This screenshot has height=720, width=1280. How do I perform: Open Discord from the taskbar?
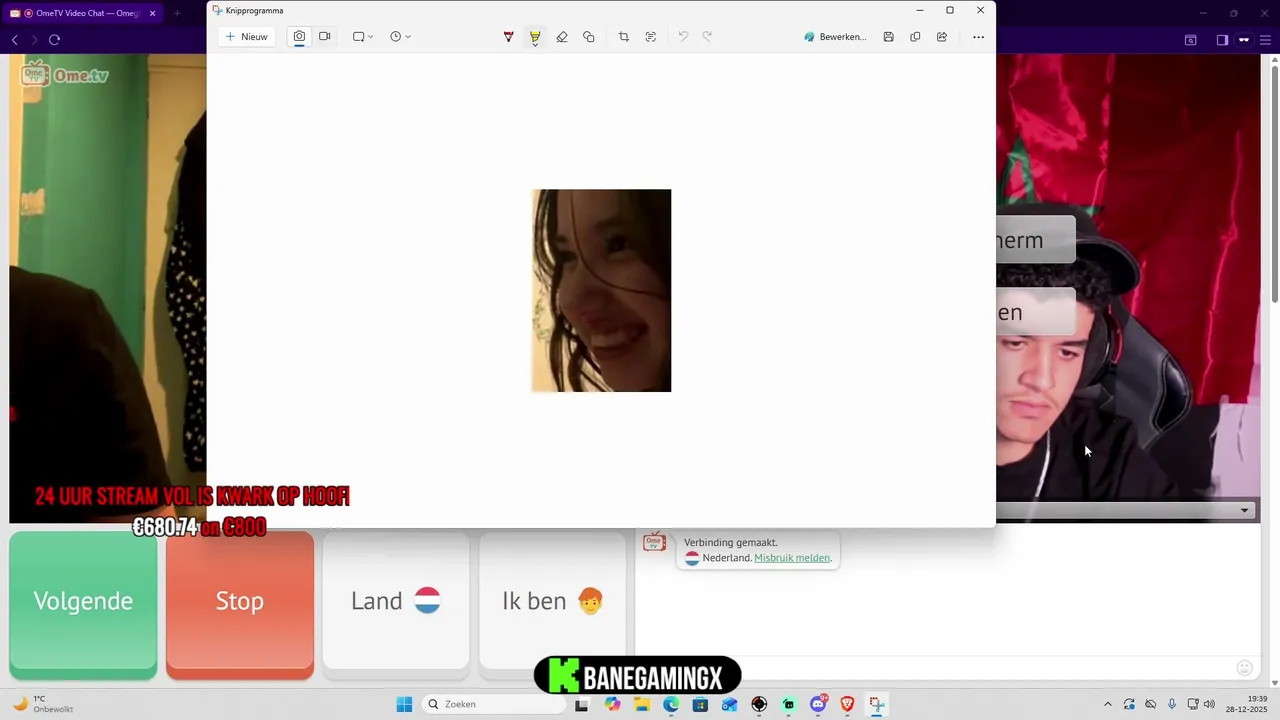point(818,704)
